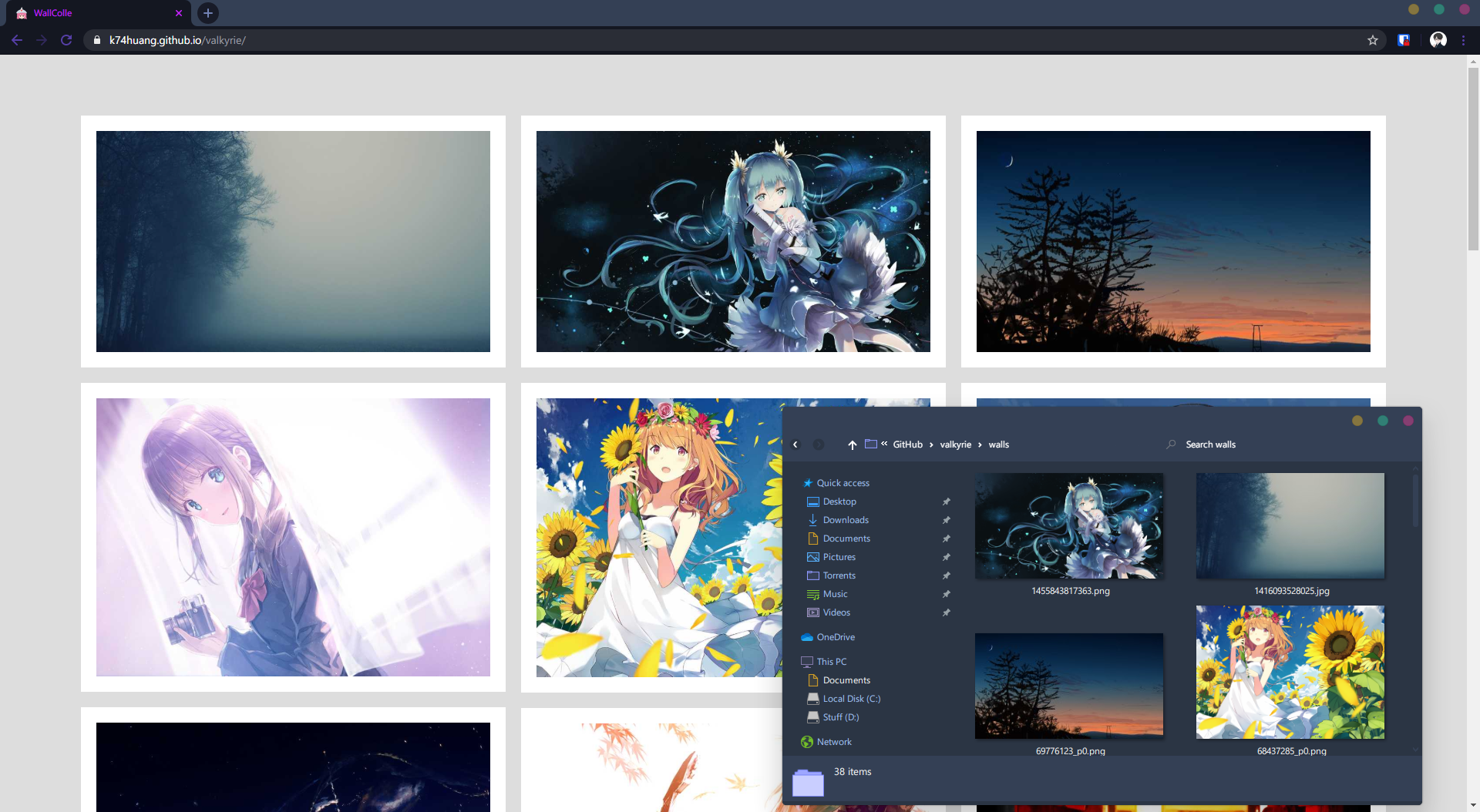Viewport: 1480px width, 812px height.
Task: Select file 1455843817363.png thumbnail
Action: [1069, 525]
